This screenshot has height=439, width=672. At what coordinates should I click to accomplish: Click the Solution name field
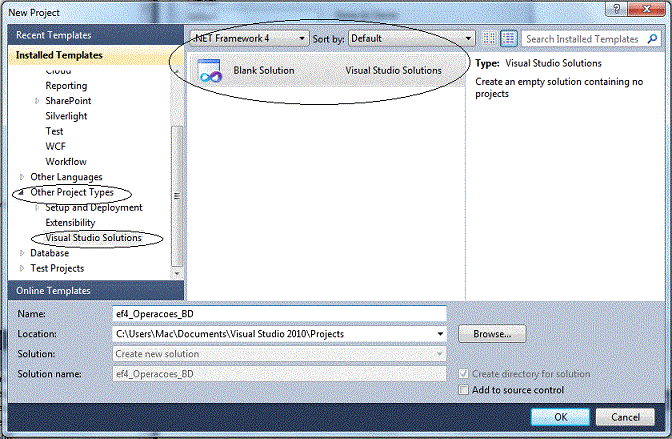coord(279,374)
